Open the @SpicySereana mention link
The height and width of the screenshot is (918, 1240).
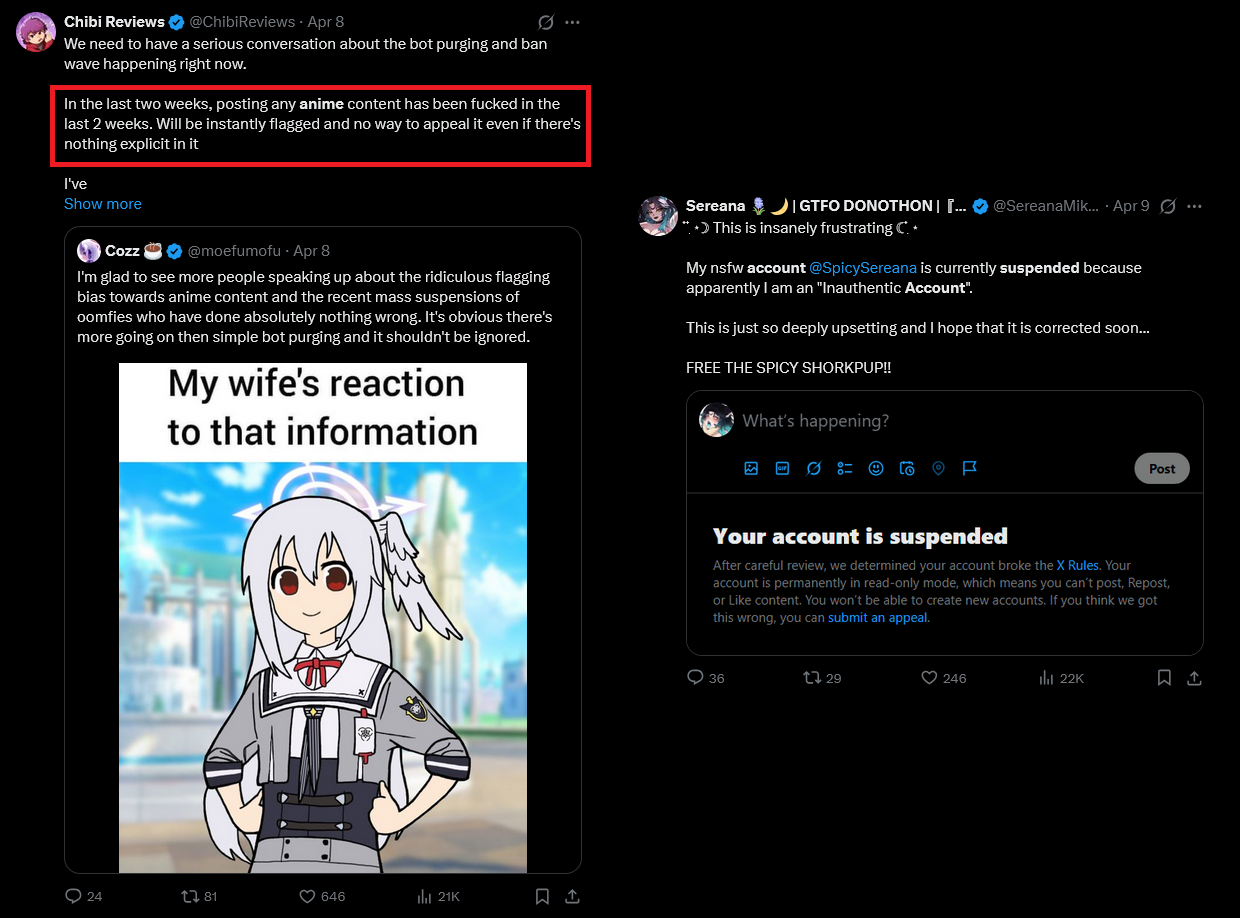click(862, 268)
